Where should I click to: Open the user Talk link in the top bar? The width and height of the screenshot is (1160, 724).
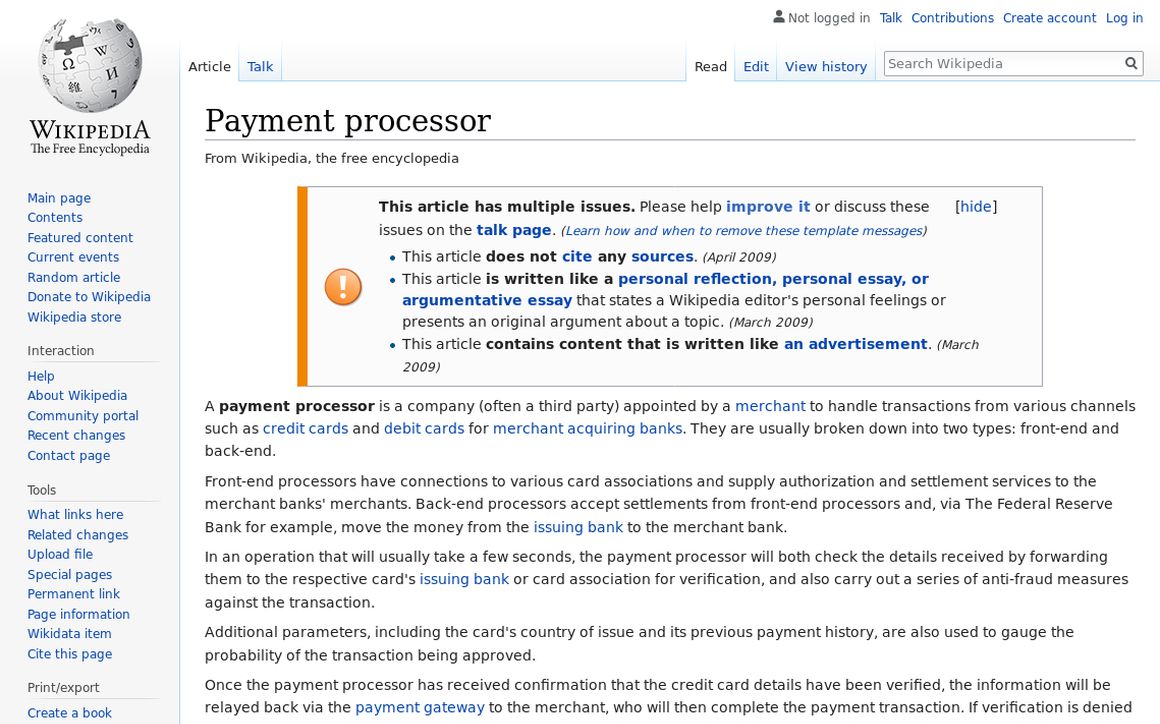[891, 18]
